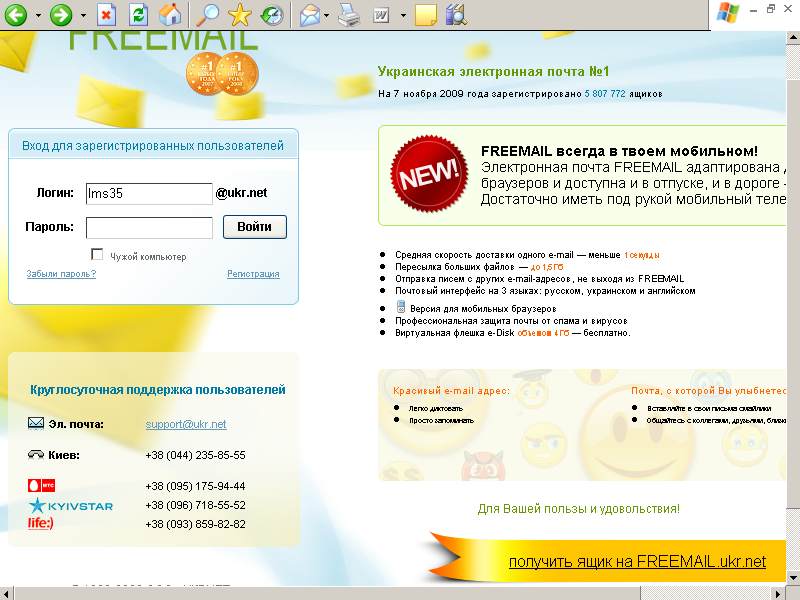Screen dimensions: 800x600
Task: Click получить ящик на FREEMAIL.ukr.net link
Action: pos(637,562)
